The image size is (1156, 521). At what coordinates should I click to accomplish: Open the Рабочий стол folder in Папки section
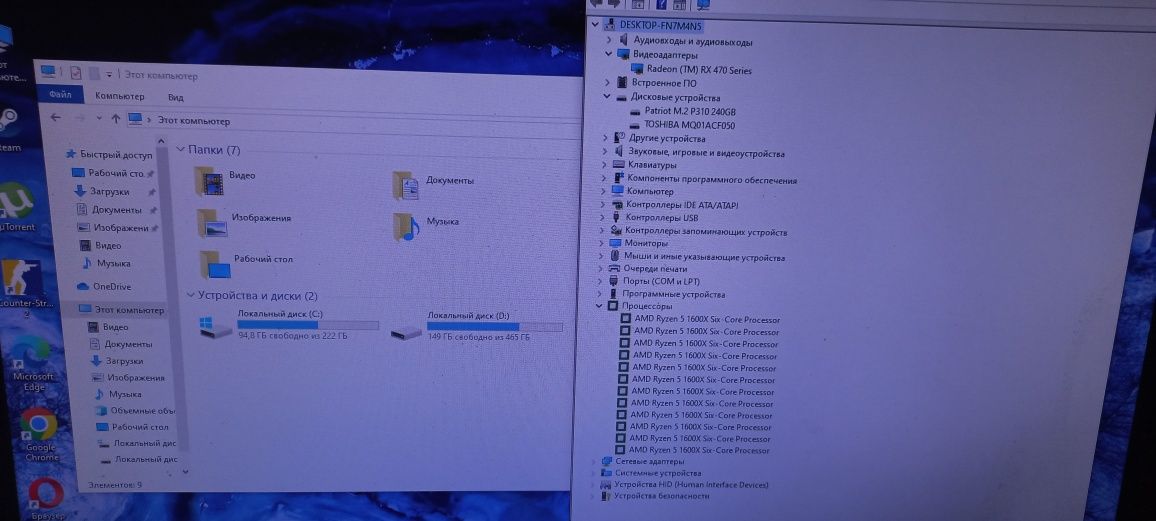(x=215, y=264)
